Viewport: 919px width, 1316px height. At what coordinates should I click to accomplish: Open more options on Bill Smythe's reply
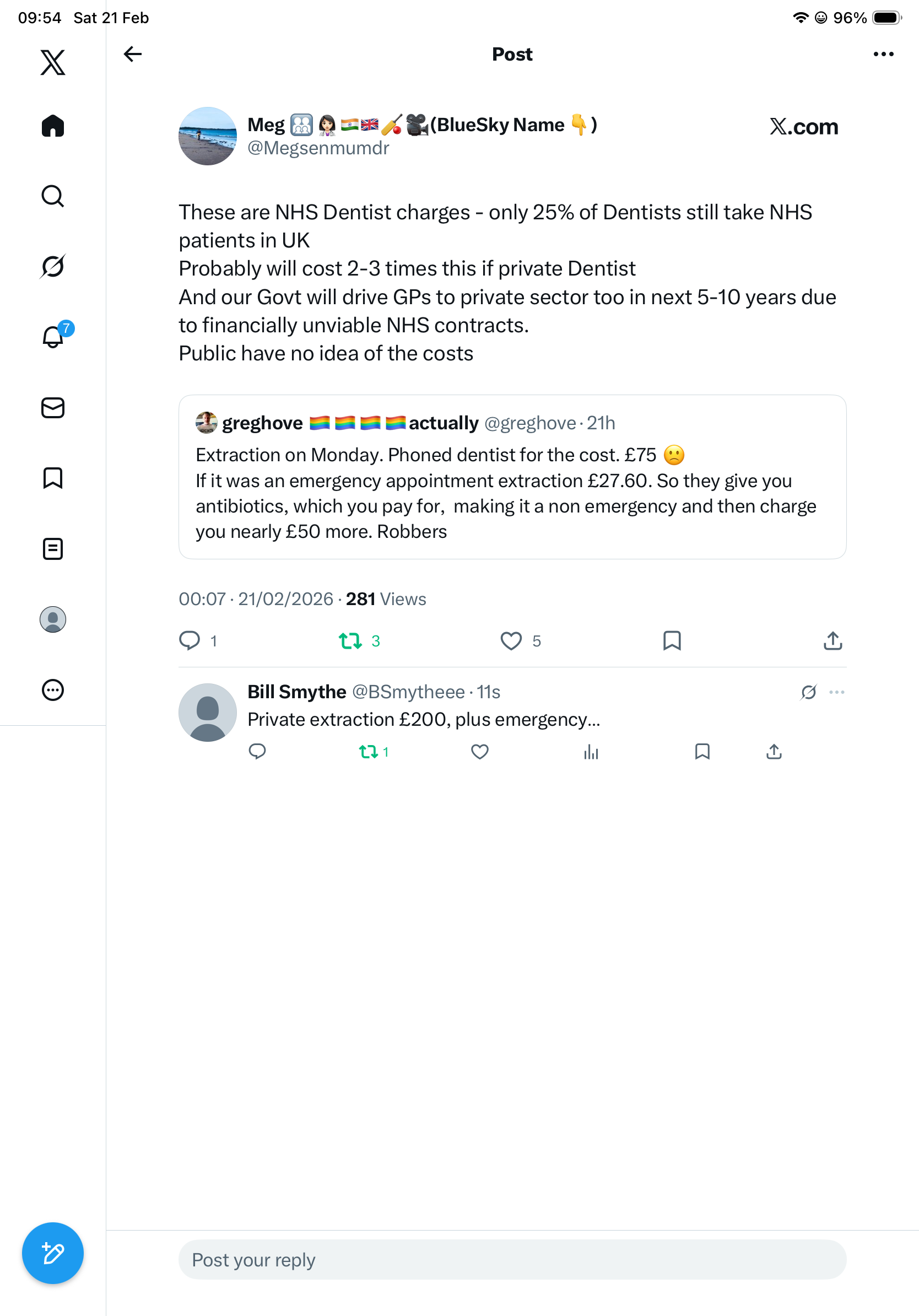[x=836, y=692]
